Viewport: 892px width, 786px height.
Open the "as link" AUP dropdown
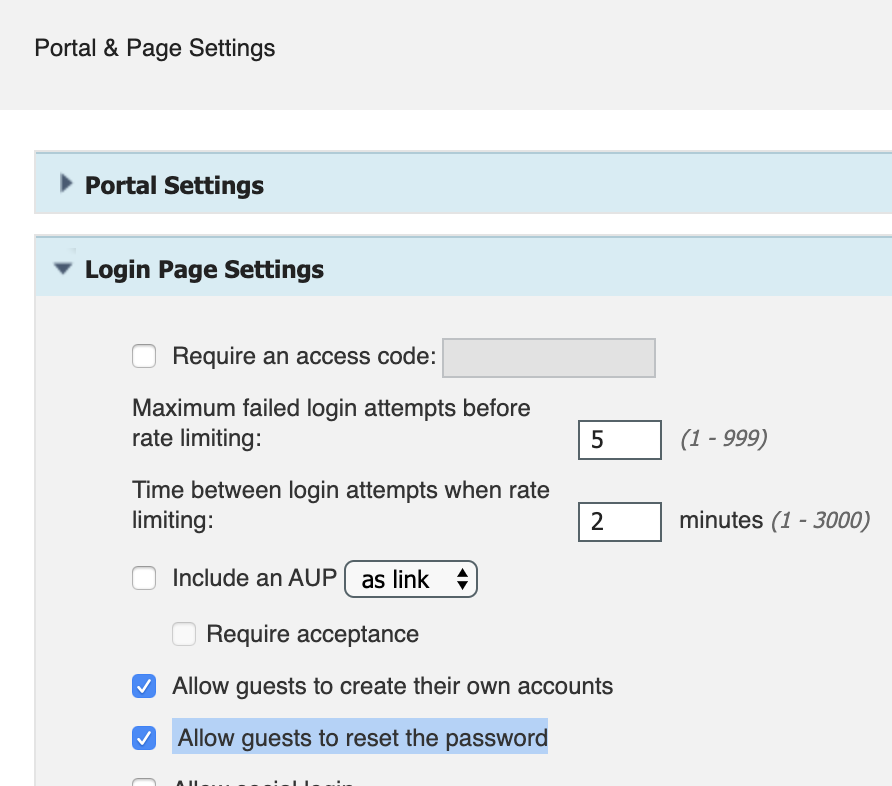[x=411, y=578]
